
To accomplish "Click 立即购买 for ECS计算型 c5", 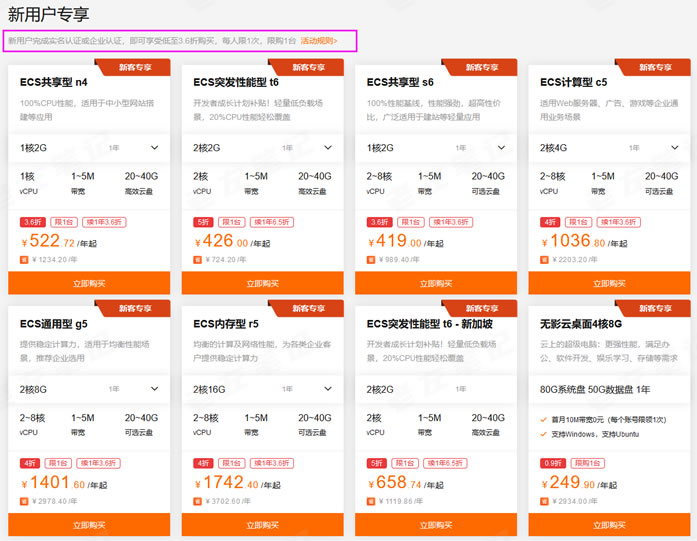I will point(609,283).
